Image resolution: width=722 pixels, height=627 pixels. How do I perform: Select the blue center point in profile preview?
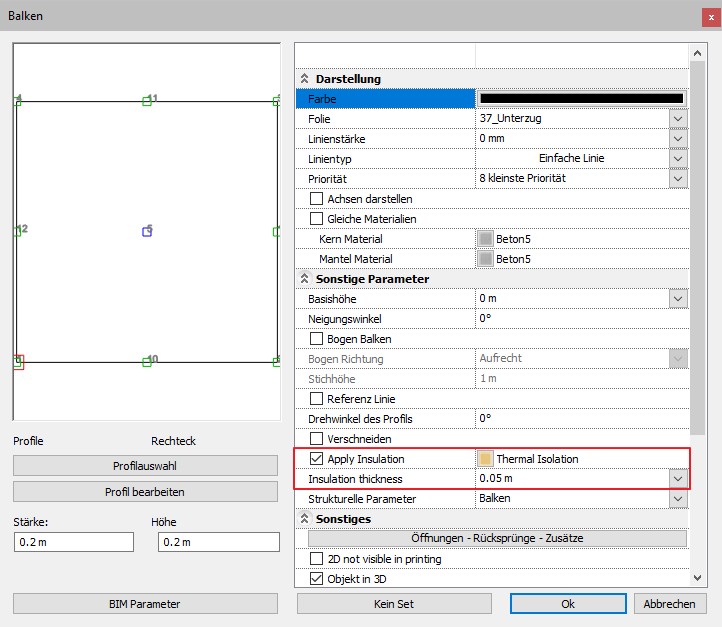pos(147,231)
